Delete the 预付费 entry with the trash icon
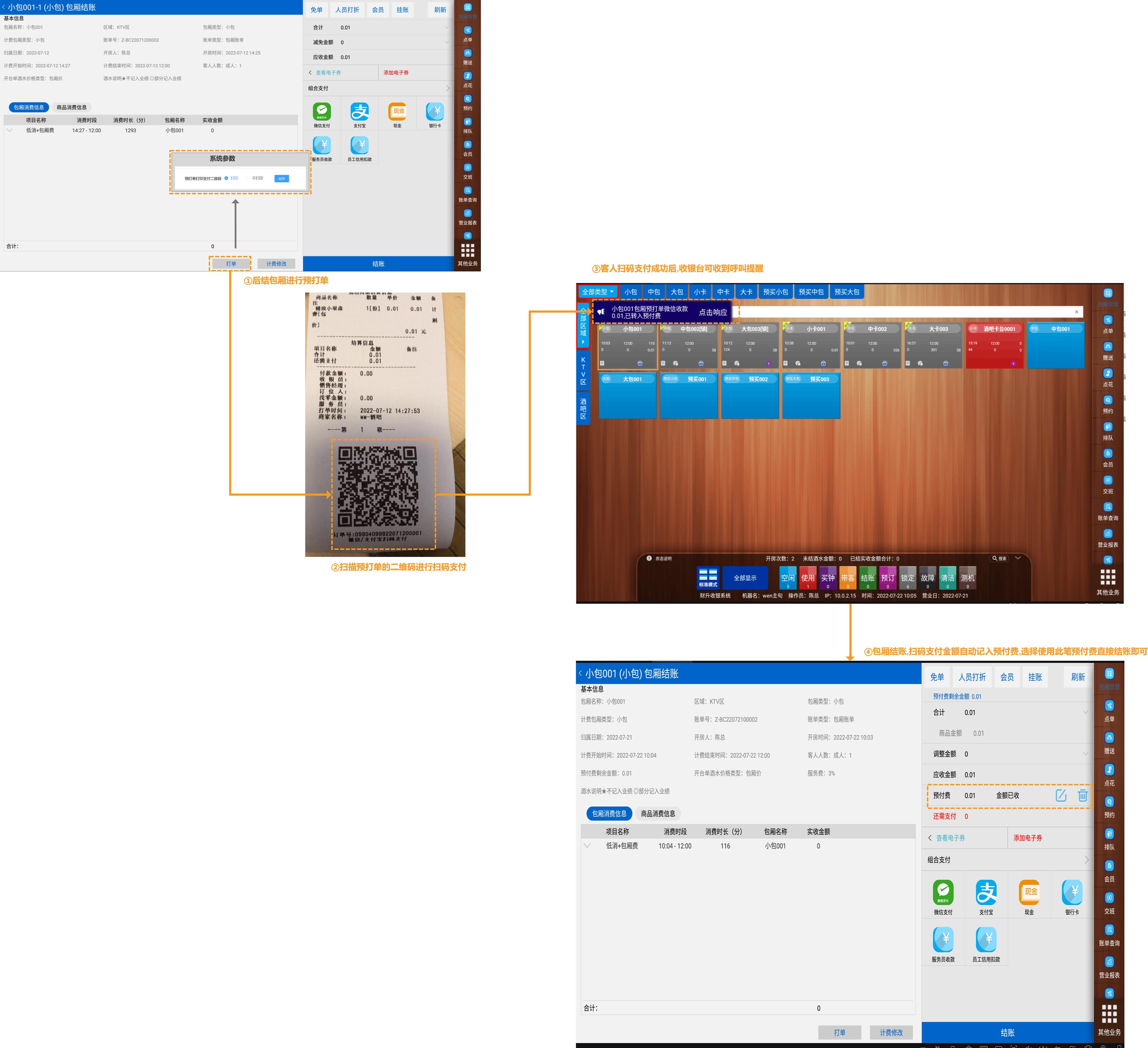1148x1048 pixels. tap(1083, 795)
